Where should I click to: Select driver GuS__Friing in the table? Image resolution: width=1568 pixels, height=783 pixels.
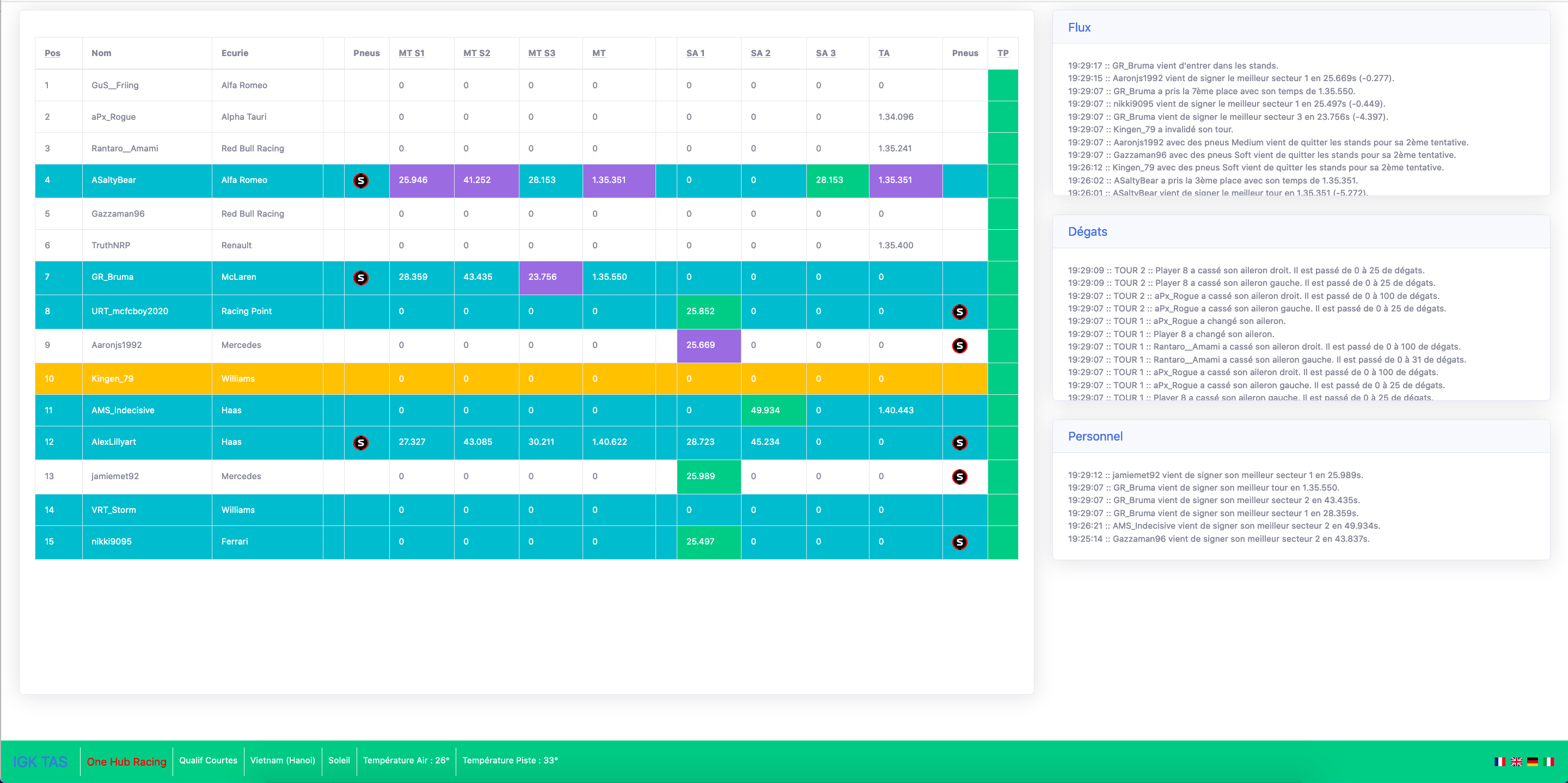(115, 85)
